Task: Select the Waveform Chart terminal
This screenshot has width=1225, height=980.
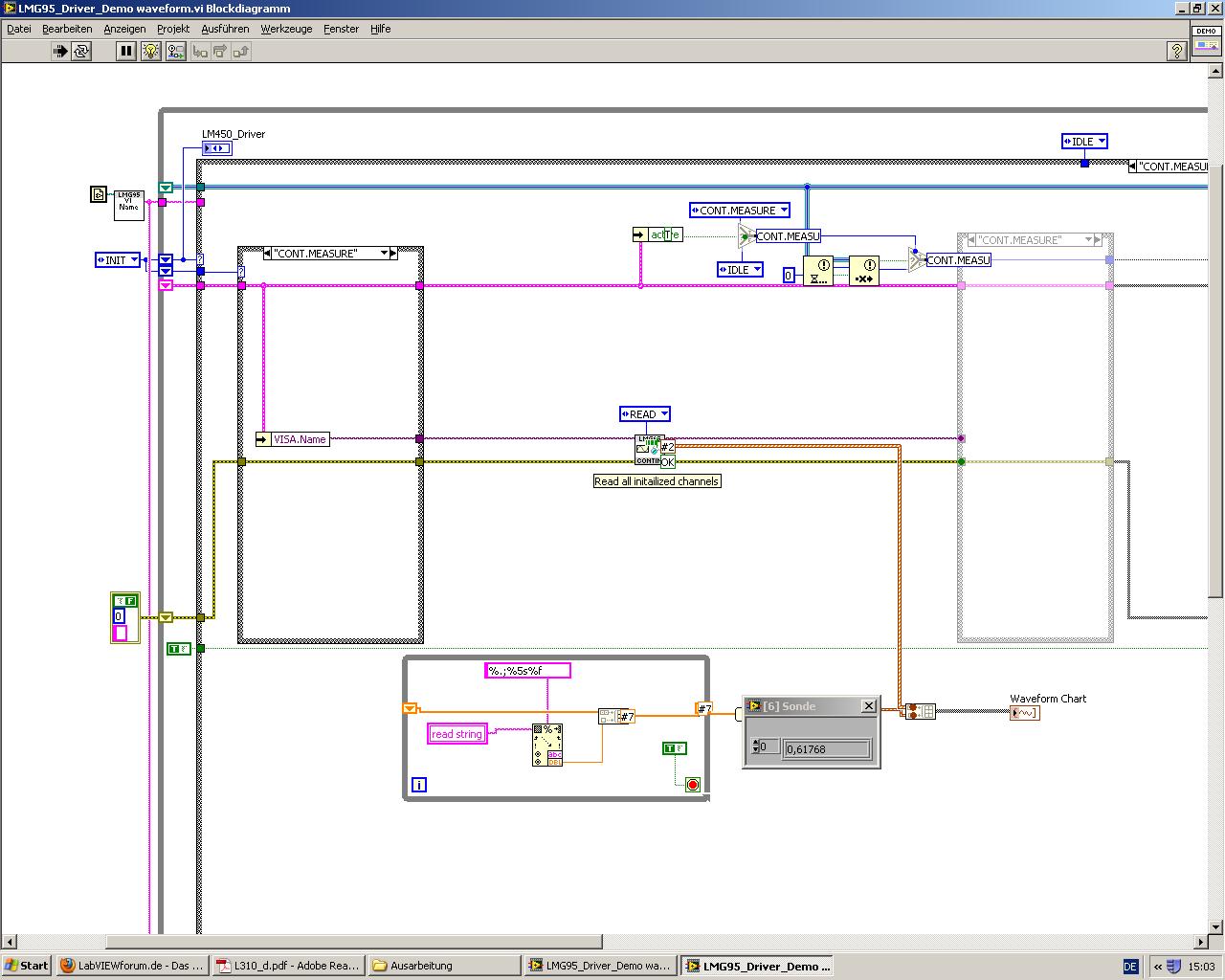Action: (x=1024, y=713)
